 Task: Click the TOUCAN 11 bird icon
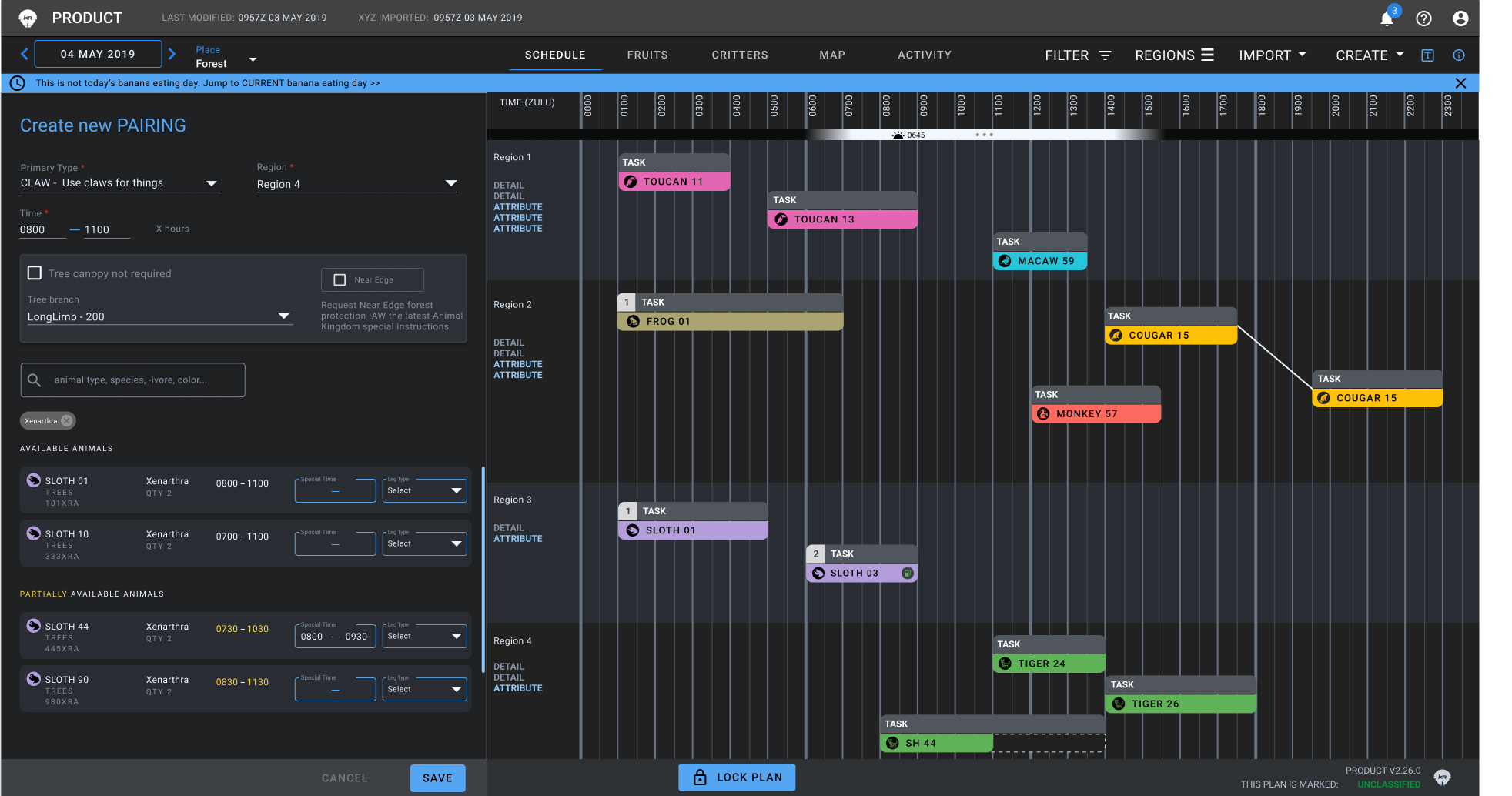point(631,182)
